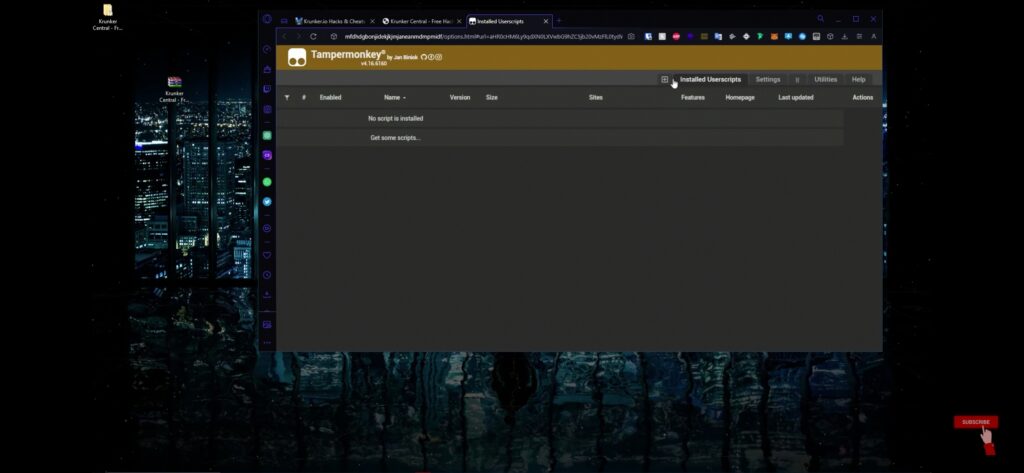This screenshot has width=1024, height=473.
Task: Open the red adblock extension icon
Action: (676, 37)
